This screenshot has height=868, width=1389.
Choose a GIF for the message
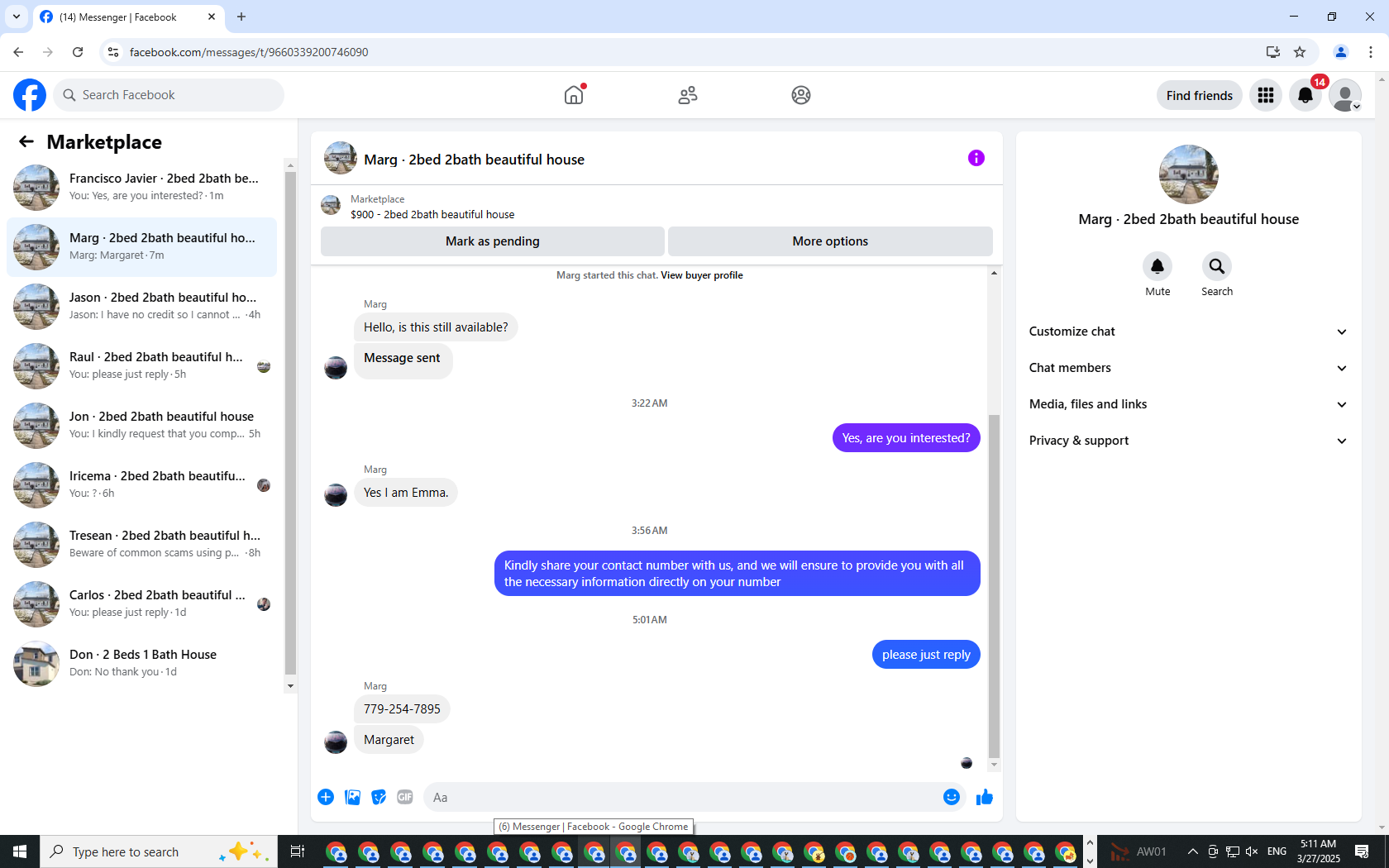(x=405, y=797)
